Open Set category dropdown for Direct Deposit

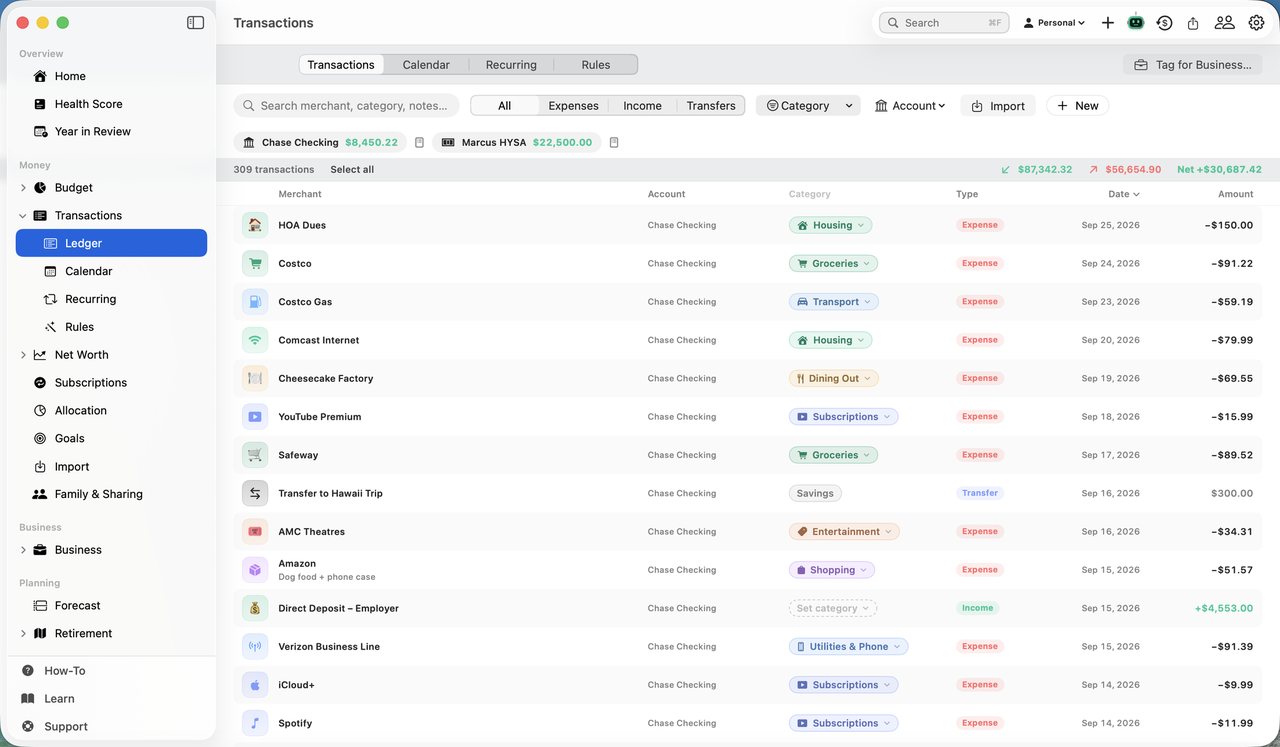[x=833, y=608]
